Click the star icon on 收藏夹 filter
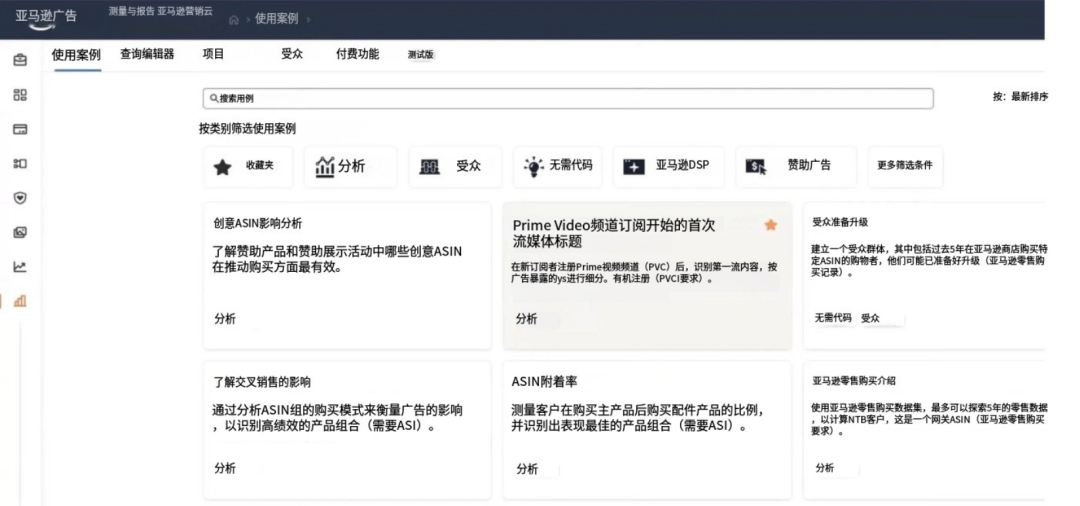This screenshot has width=1080, height=506. coord(222,167)
